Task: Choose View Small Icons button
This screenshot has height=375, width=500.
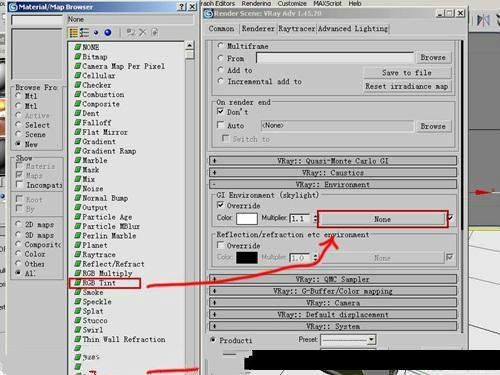Action: (96, 33)
